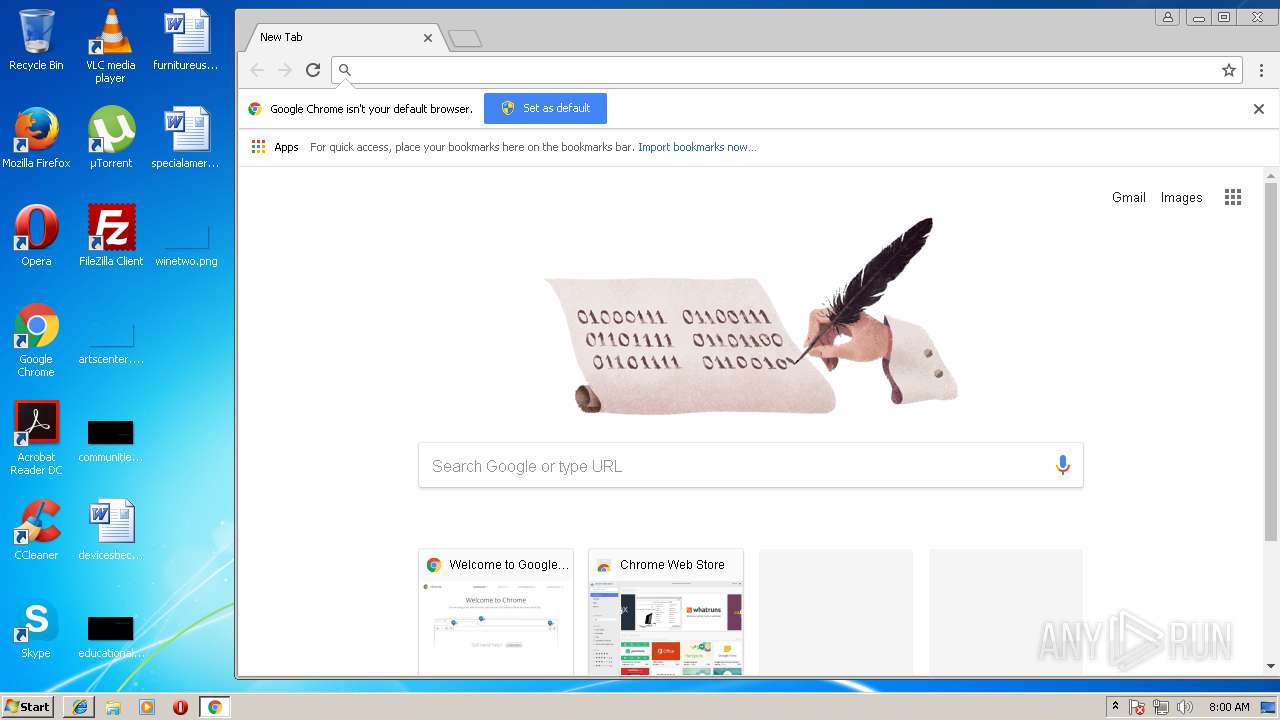Select Opera desktop icon
The height and width of the screenshot is (720, 1280).
pyautogui.click(x=36, y=236)
